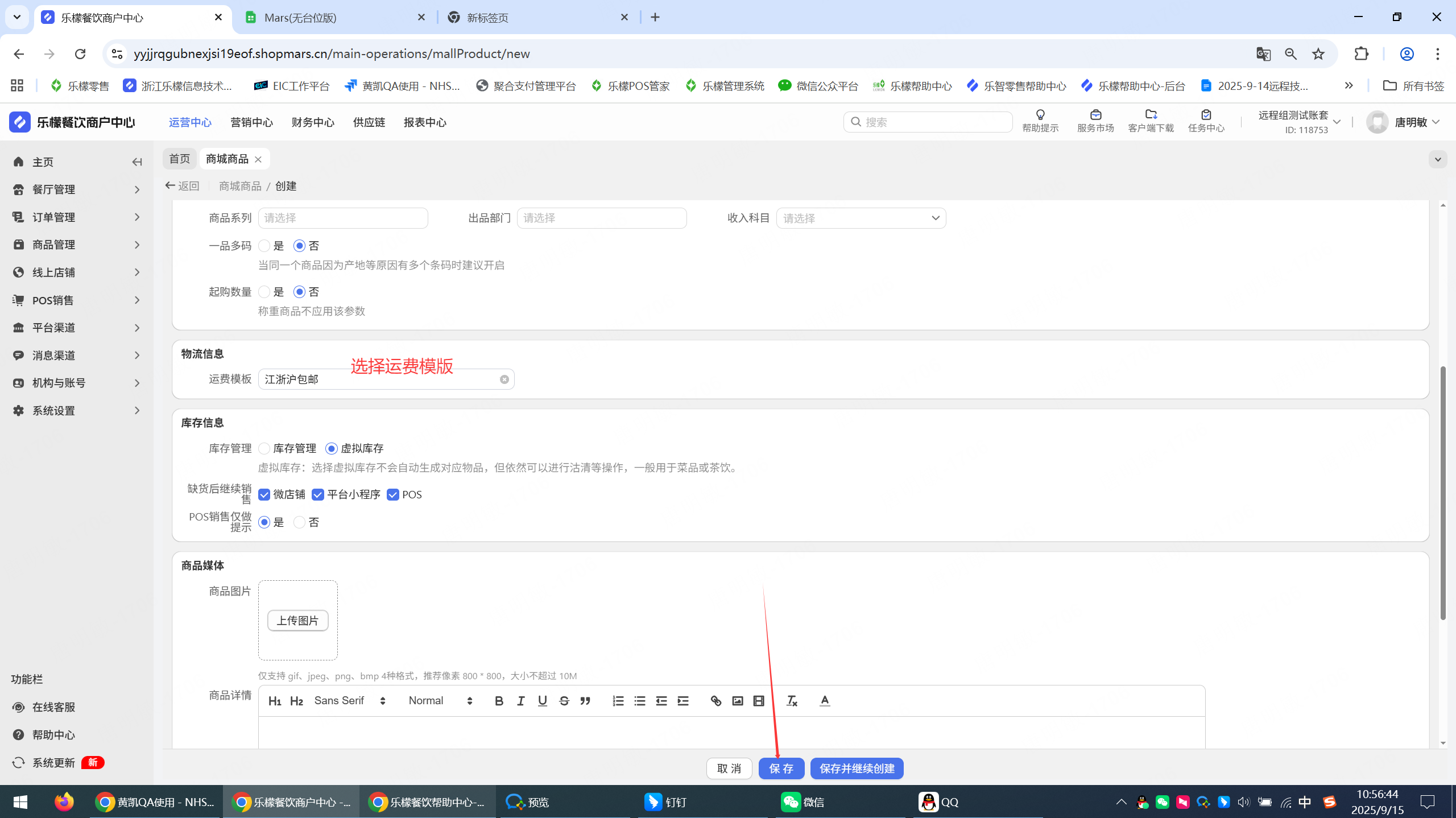The height and width of the screenshot is (818, 1456).
Task: Expand 线上店铺 in the sidebar
Action: click(77, 272)
